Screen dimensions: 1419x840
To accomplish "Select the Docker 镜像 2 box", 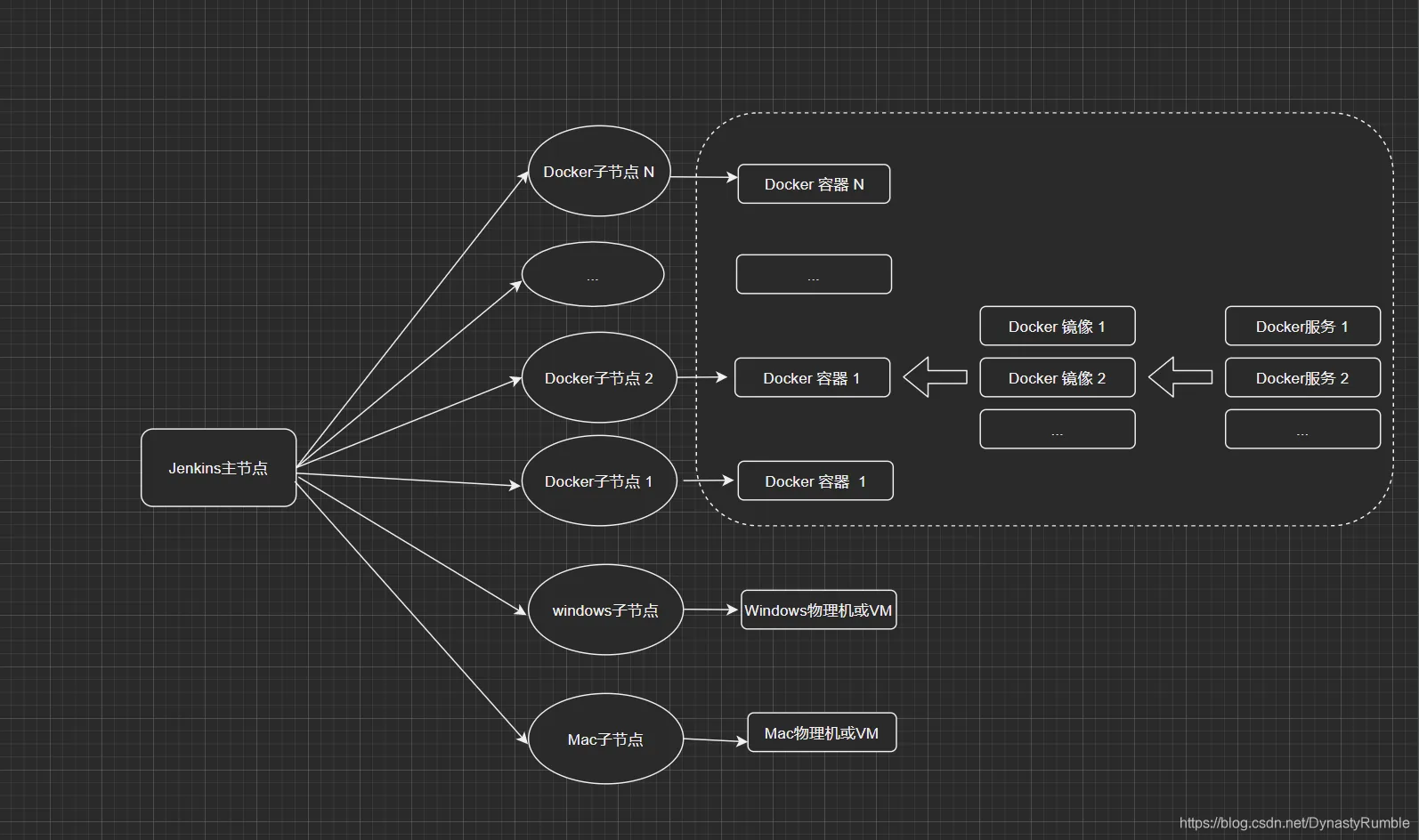I will 1058,378.
